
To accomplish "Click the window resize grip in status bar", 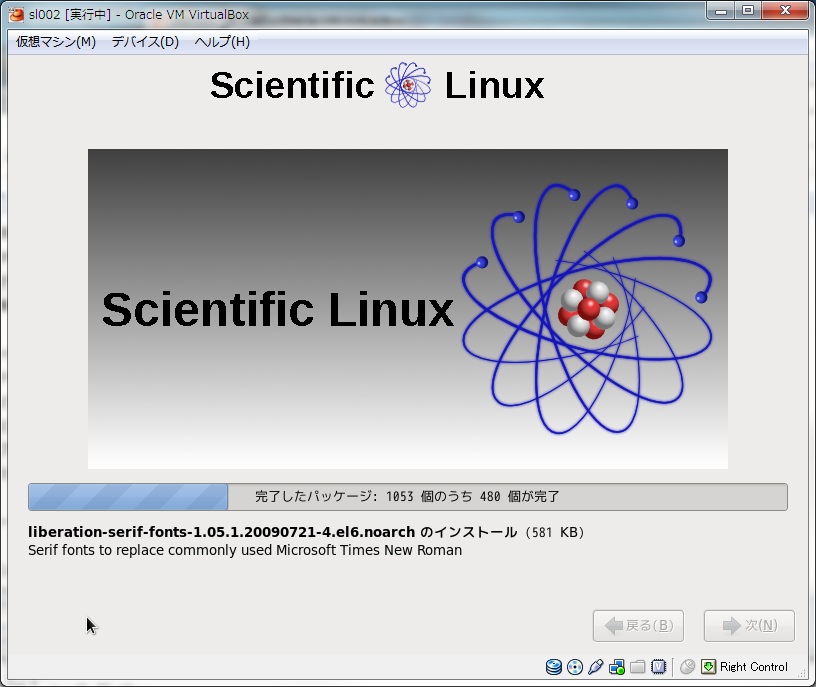I will tap(801, 673).
